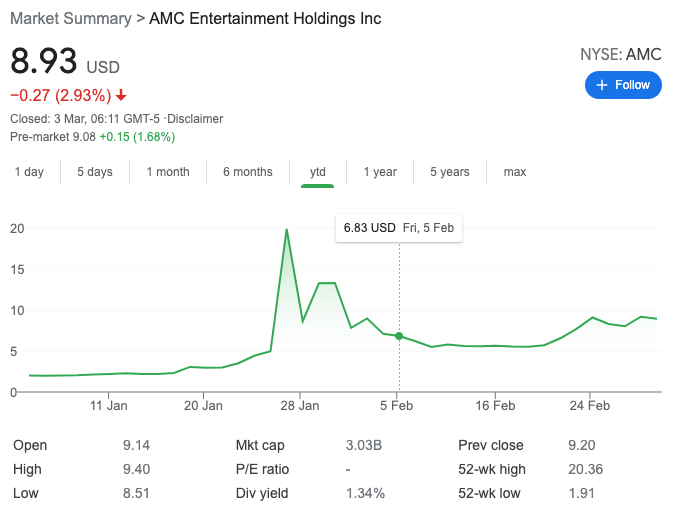This screenshot has height=509, width=673.
Task: Click the 20 Jan axis label
Action: pos(203,406)
